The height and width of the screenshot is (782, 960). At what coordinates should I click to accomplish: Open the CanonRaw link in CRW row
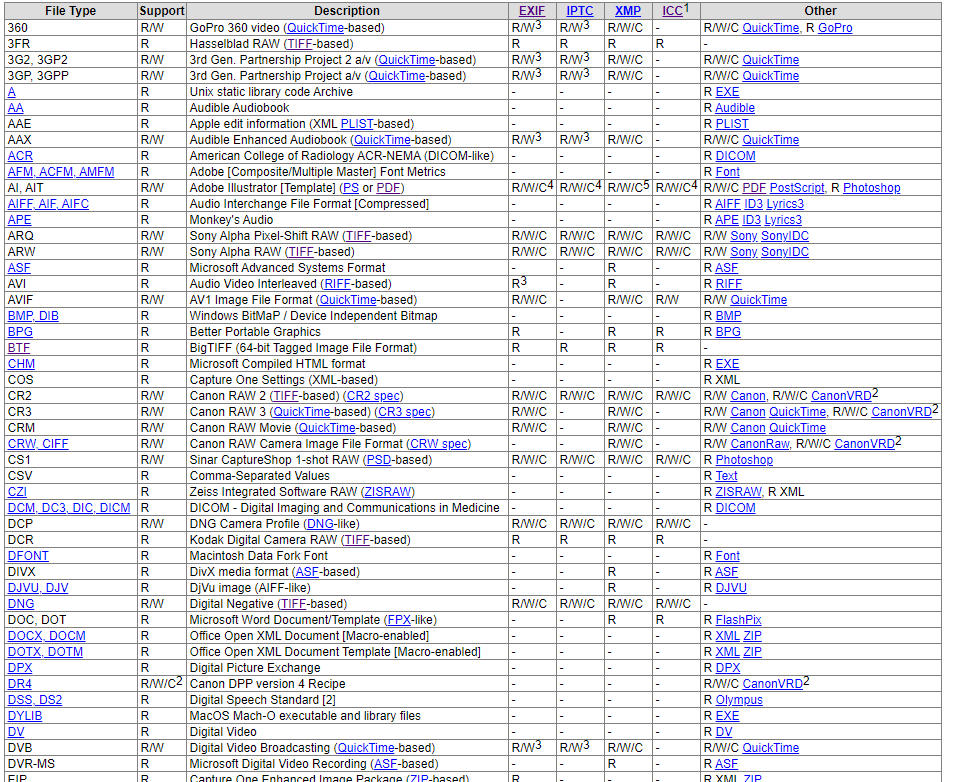point(760,444)
